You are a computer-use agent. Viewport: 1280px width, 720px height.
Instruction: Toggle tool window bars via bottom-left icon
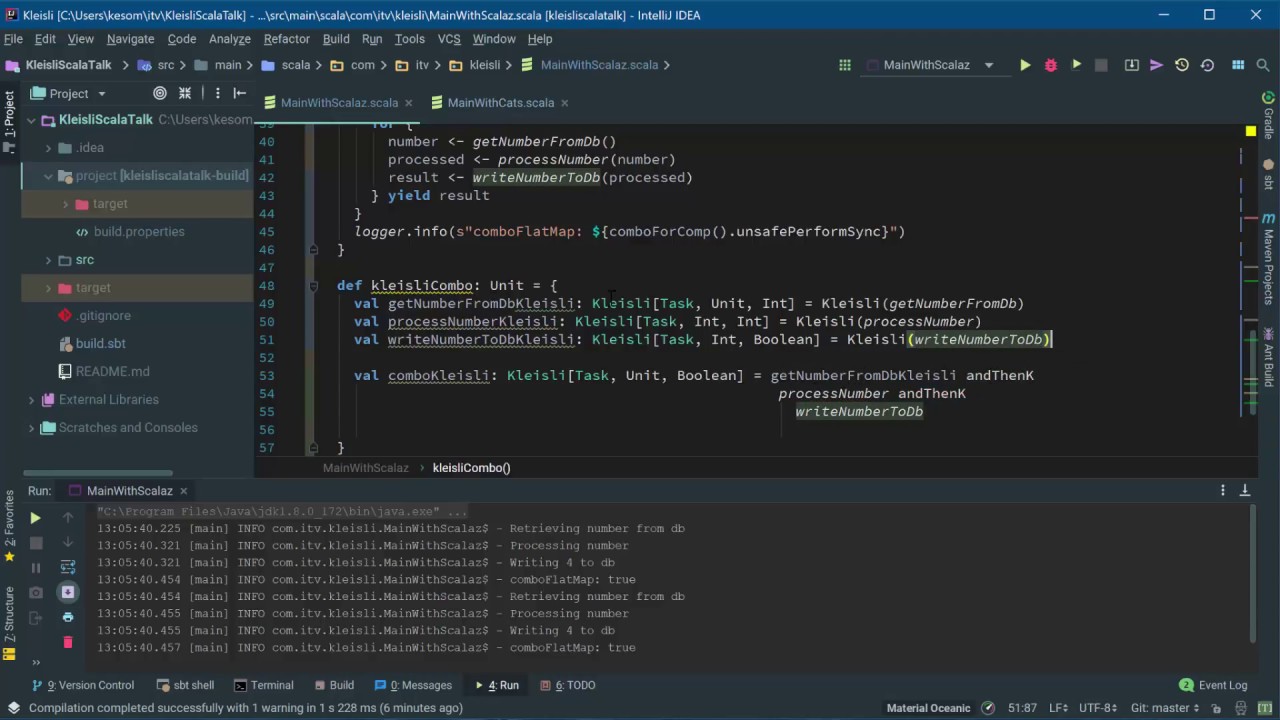click(13, 708)
